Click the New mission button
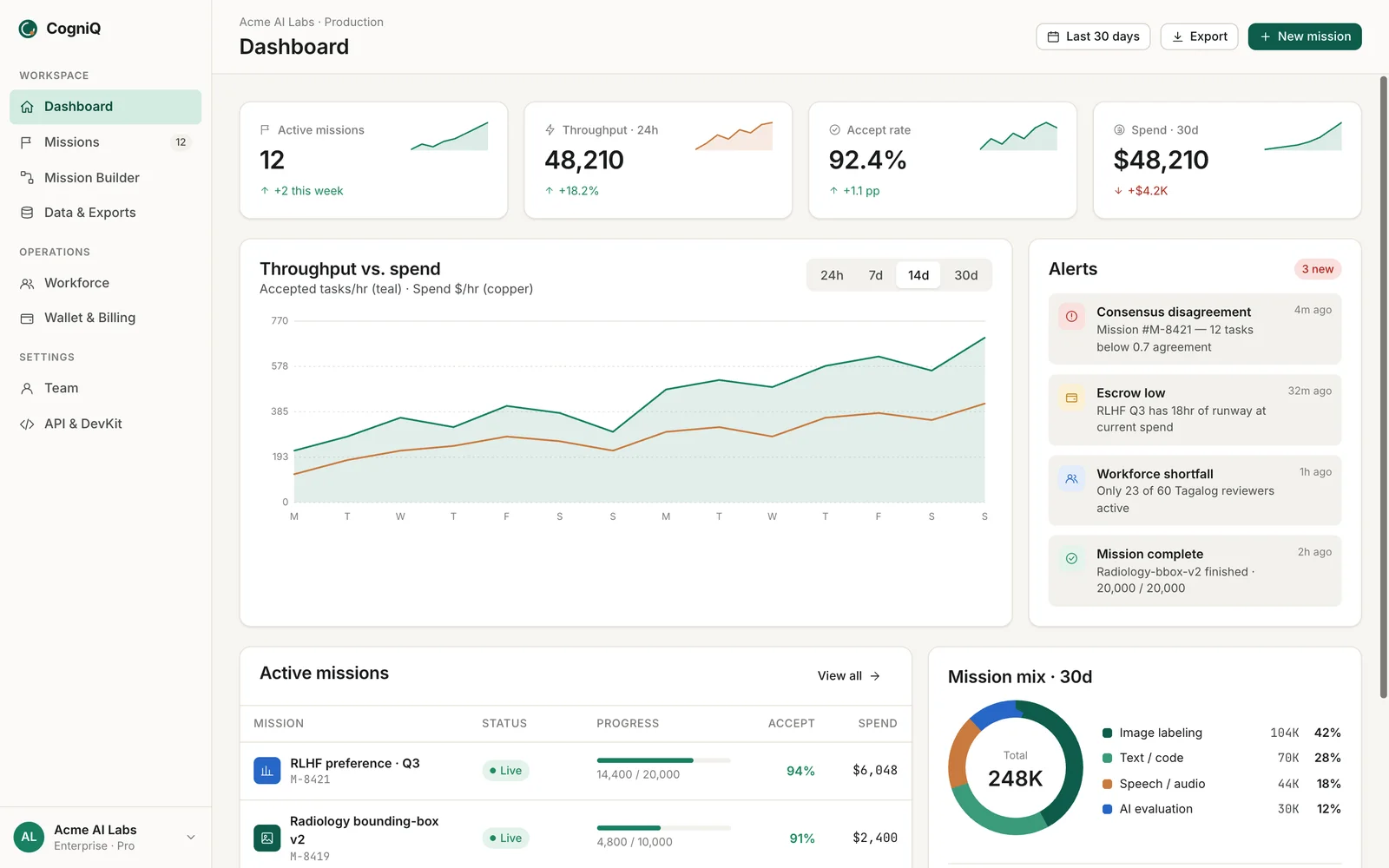This screenshot has width=1389, height=868. [1305, 36]
